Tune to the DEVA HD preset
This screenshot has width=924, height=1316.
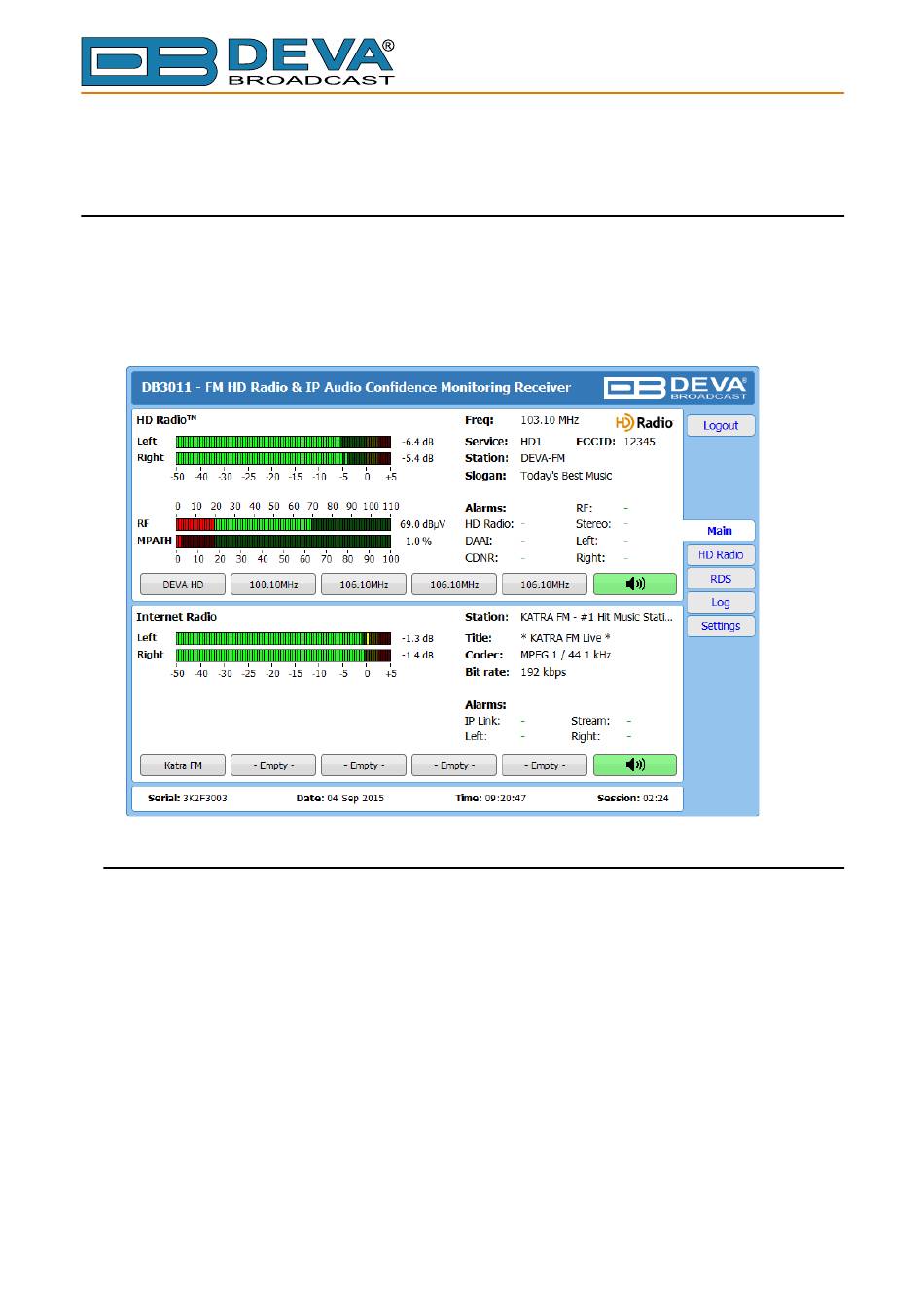(183, 585)
